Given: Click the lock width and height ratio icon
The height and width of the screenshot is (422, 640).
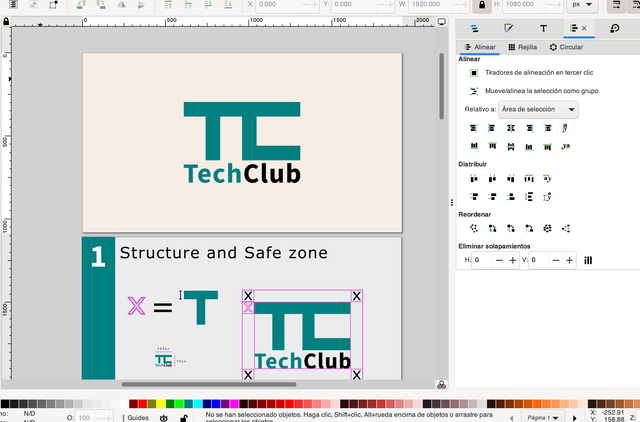Looking at the screenshot, I should tap(482, 5).
